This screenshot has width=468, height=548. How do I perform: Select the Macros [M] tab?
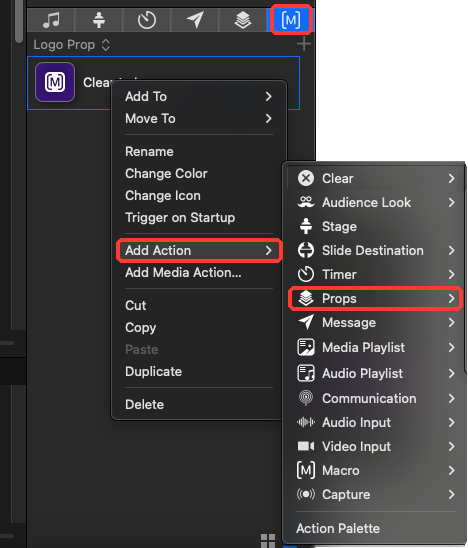tap(291, 20)
